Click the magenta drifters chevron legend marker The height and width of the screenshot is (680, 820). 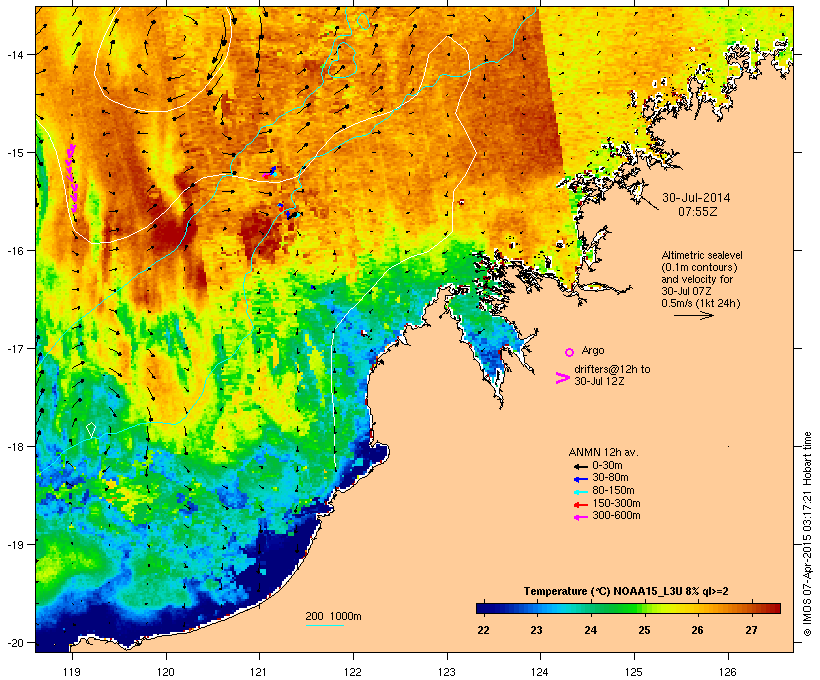(x=563, y=378)
